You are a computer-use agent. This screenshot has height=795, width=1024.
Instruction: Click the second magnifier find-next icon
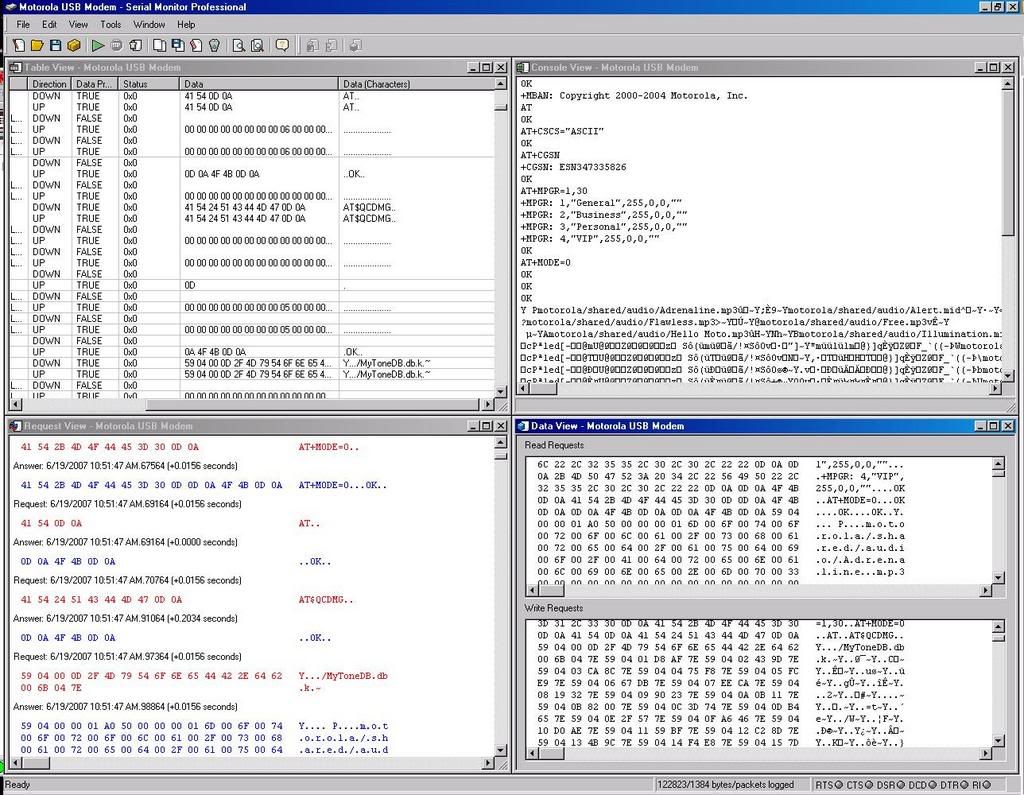257,45
